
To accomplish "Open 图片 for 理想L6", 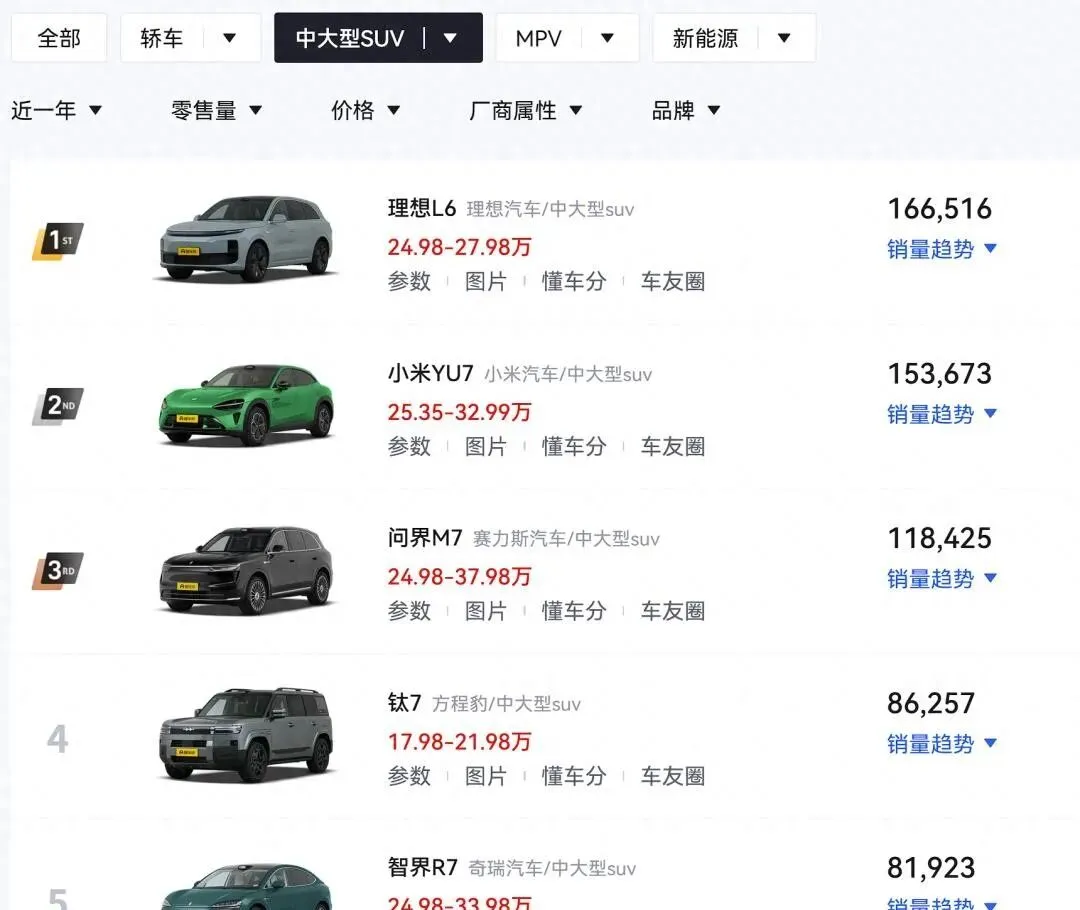I will pyautogui.click(x=486, y=282).
